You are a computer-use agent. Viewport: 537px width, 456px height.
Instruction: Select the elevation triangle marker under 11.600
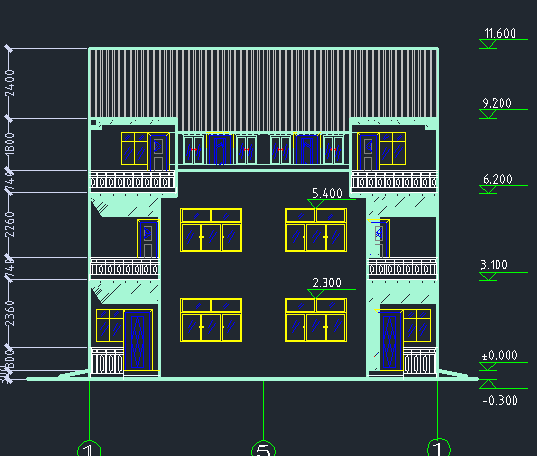tap(488, 44)
